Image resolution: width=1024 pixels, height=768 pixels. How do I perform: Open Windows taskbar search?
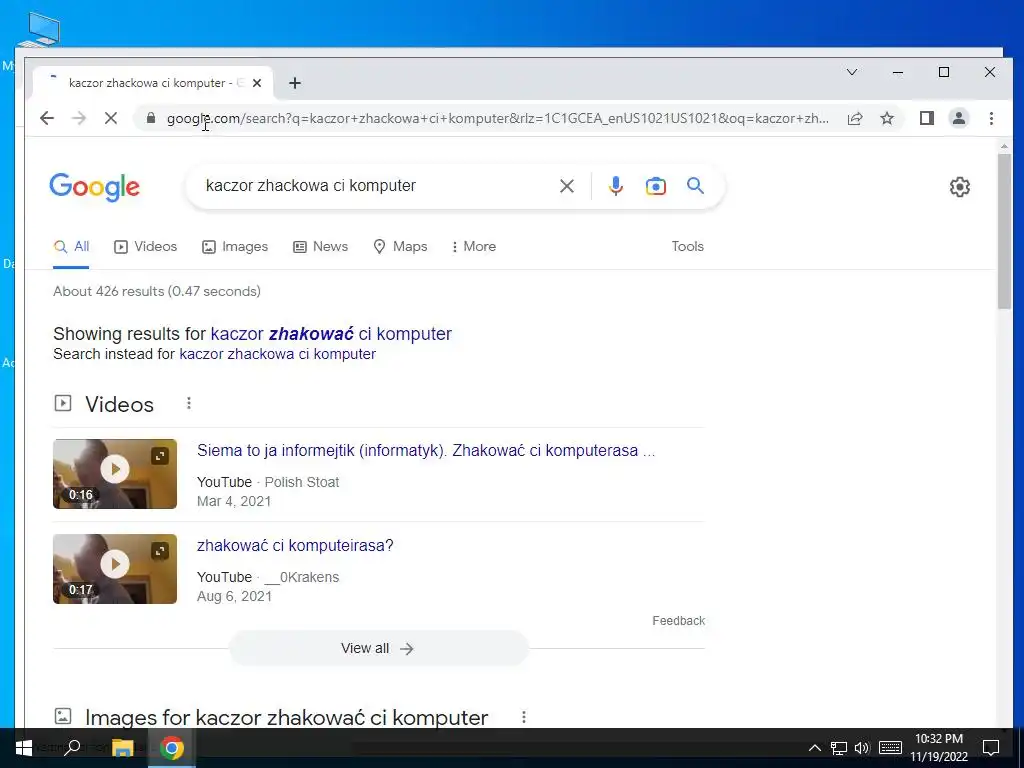(x=73, y=748)
